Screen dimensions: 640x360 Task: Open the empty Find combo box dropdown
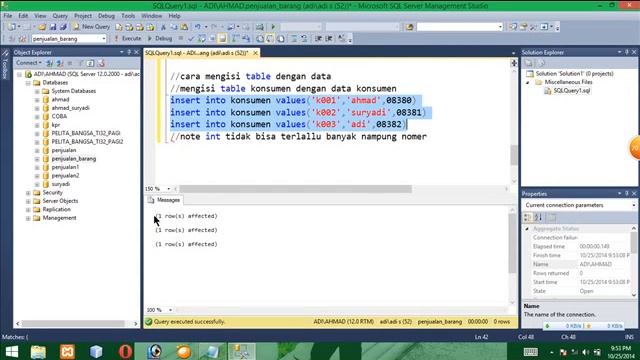pyautogui.click(x=500, y=27)
